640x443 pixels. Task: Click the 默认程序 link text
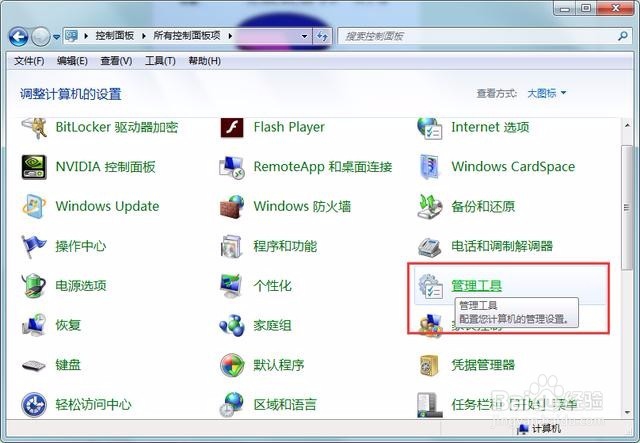point(278,365)
